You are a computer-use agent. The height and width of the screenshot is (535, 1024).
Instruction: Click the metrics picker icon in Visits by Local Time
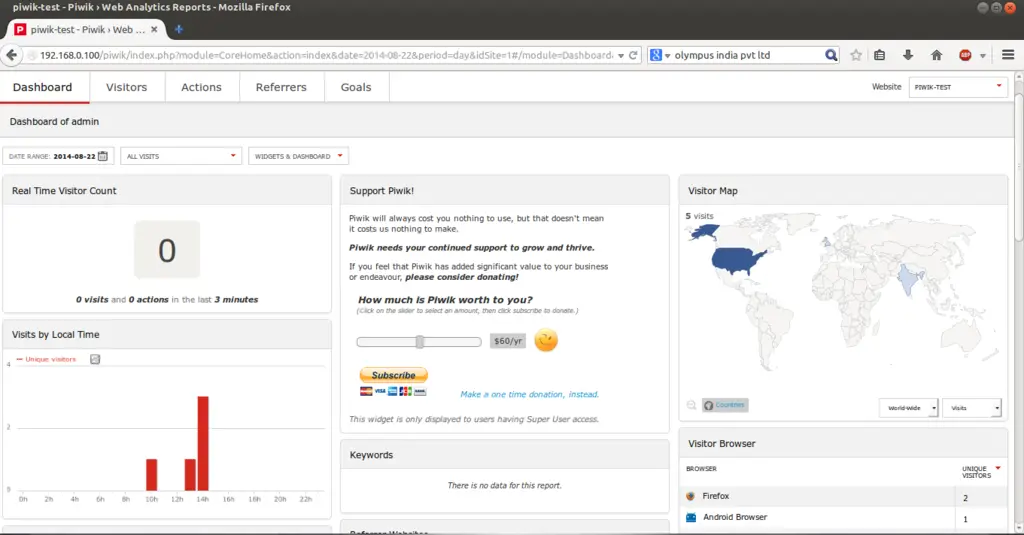[x=95, y=359]
